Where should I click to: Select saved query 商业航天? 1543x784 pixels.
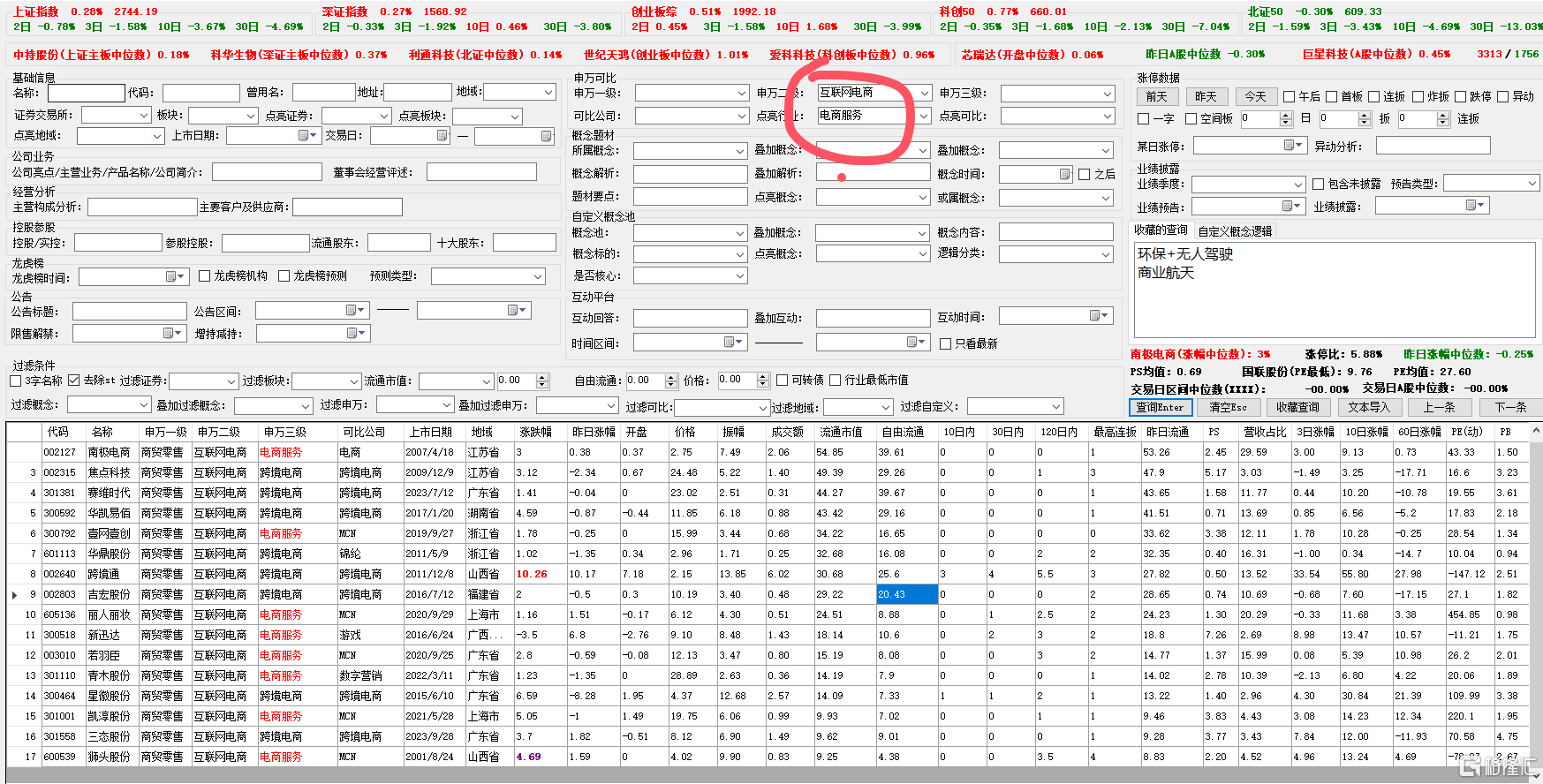(x=1166, y=273)
